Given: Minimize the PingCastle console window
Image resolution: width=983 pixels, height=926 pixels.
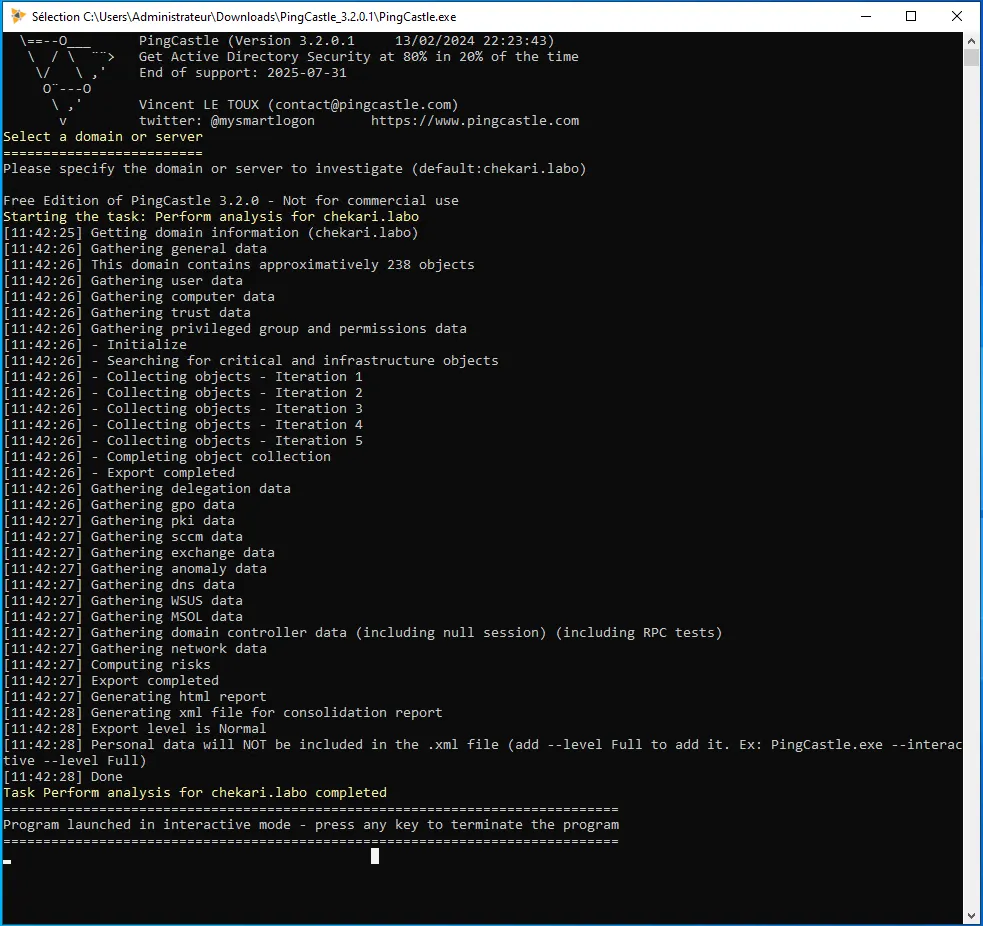Looking at the screenshot, I should coord(864,16).
